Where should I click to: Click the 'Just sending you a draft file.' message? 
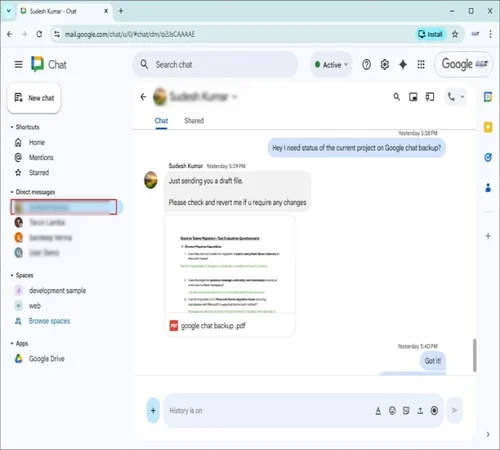(x=206, y=181)
